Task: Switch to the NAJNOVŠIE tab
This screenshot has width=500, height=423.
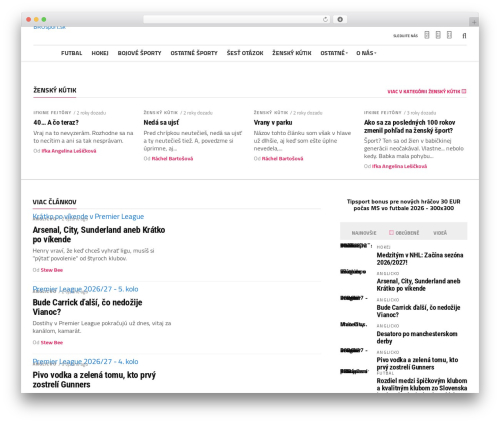Action: pyautogui.click(x=364, y=233)
